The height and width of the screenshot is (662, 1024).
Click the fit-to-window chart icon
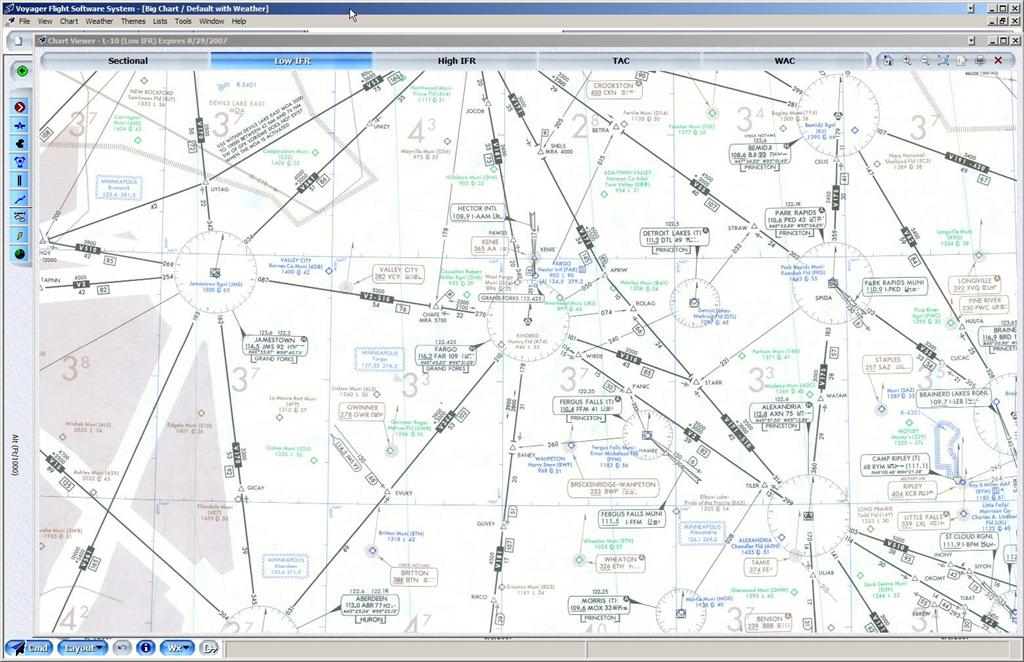click(943, 61)
